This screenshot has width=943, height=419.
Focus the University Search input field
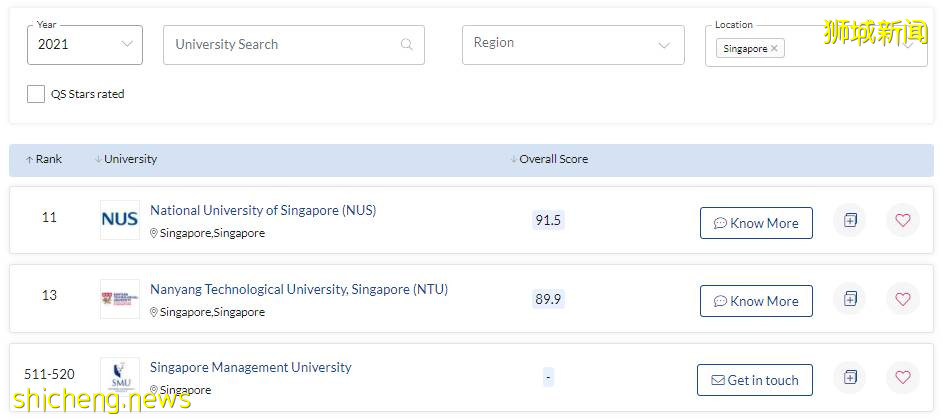click(282, 45)
